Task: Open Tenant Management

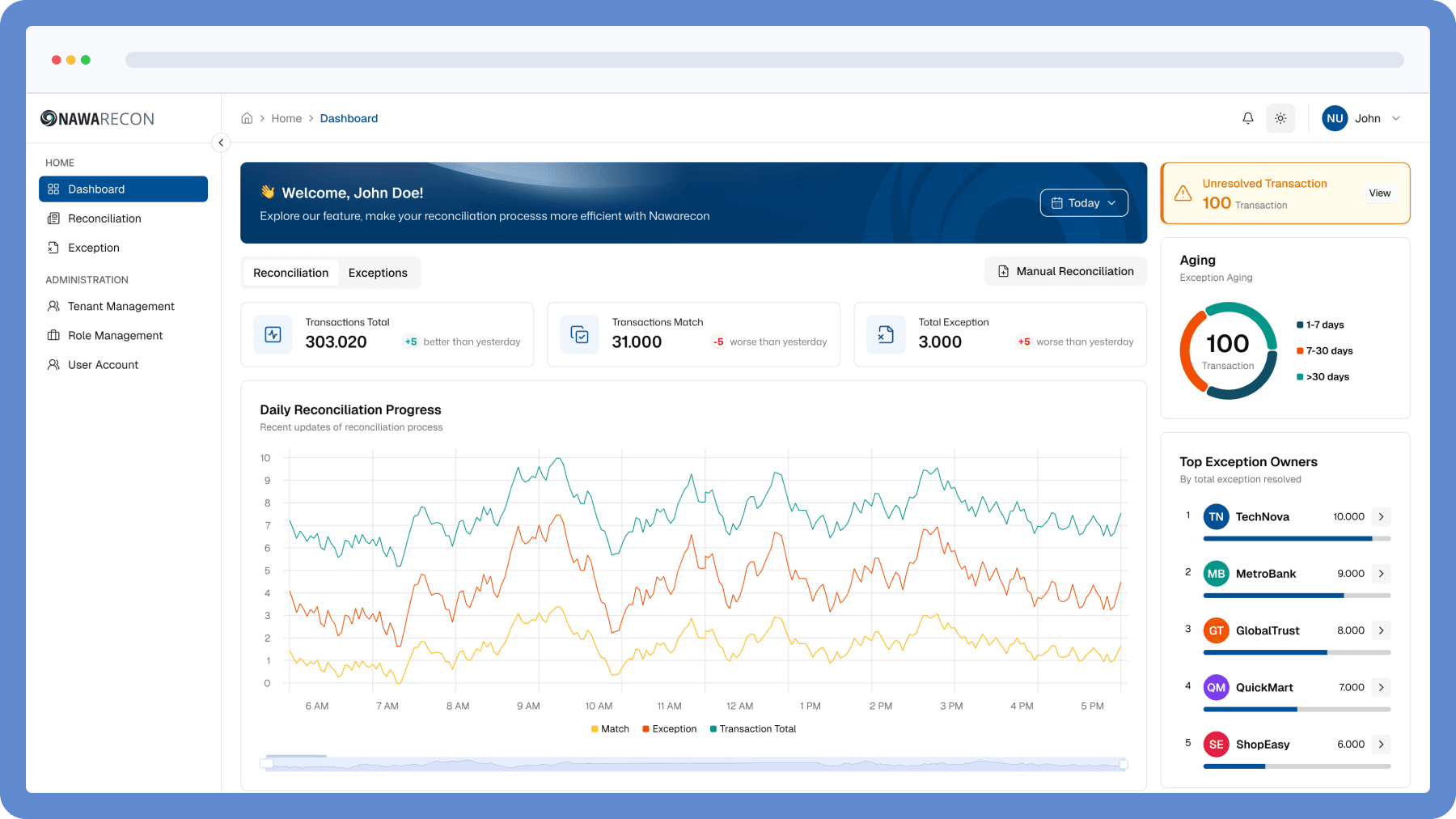Action: [123, 306]
